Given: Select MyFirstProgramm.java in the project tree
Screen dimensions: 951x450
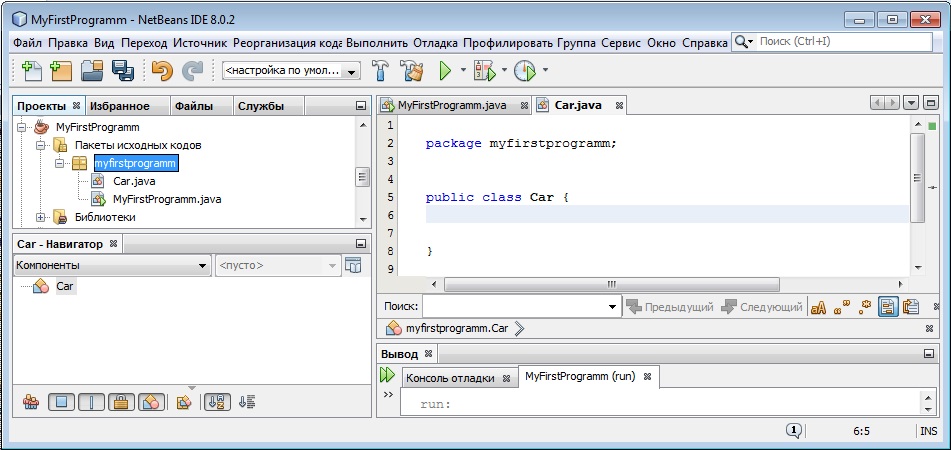Looking at the screenshot, I should point(167,199).
